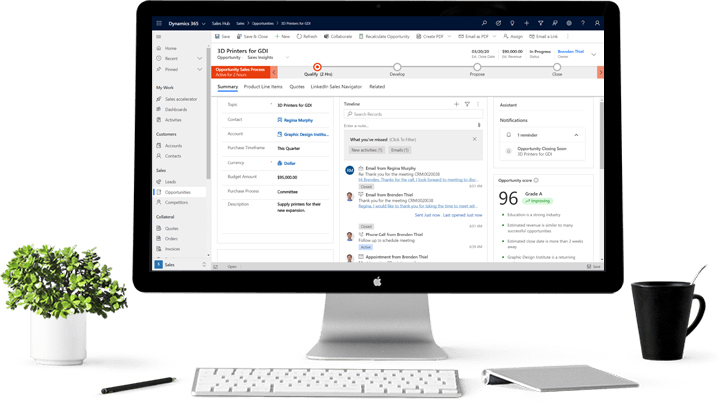Open the advanced find funnel in top bar

click(x=540, y=23)
